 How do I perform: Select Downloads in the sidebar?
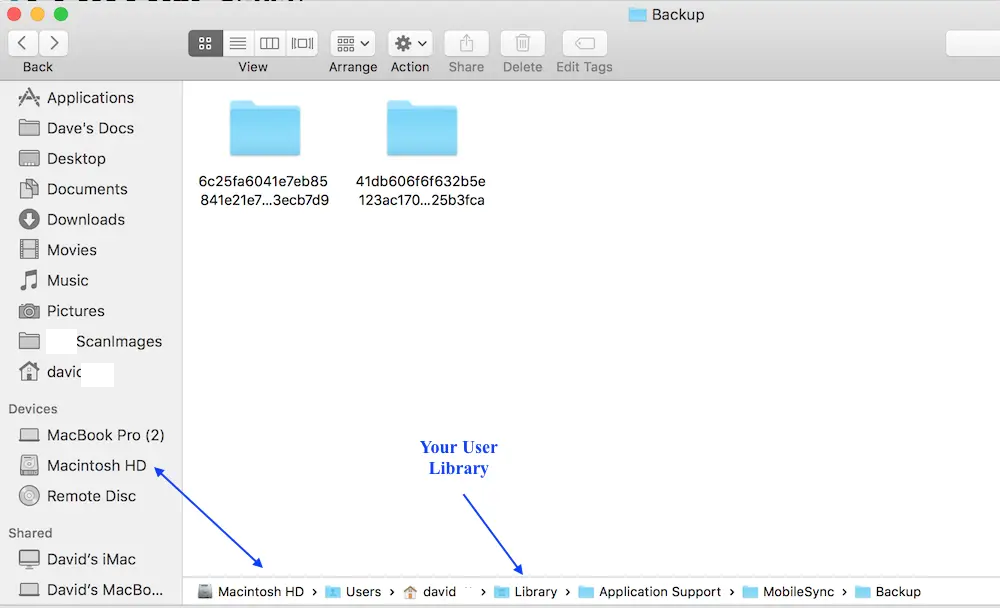pyautogui.click(x=85, y=220)
